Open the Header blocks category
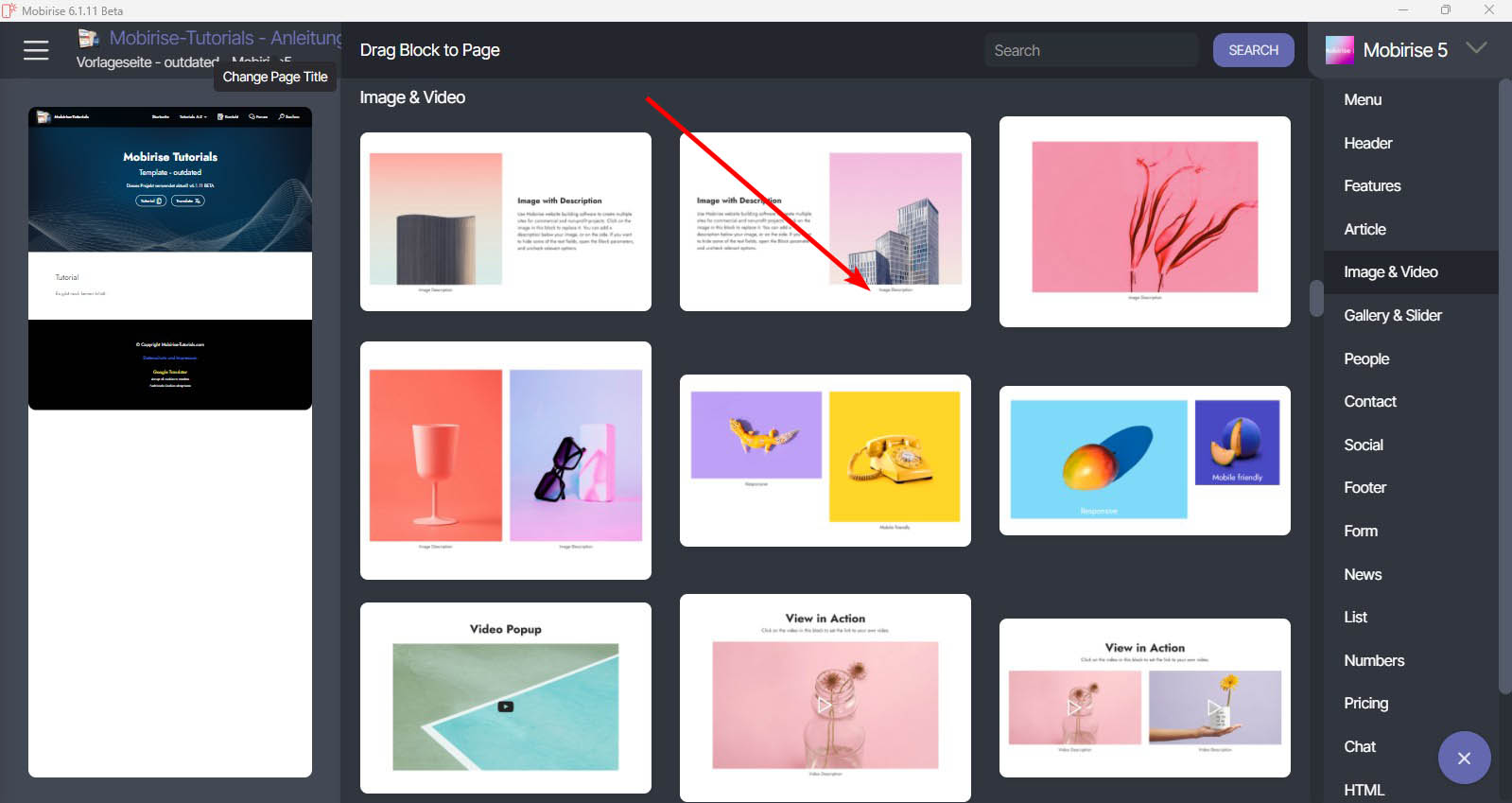This screenshot has height=803, width=1512. pos(1368,143)
